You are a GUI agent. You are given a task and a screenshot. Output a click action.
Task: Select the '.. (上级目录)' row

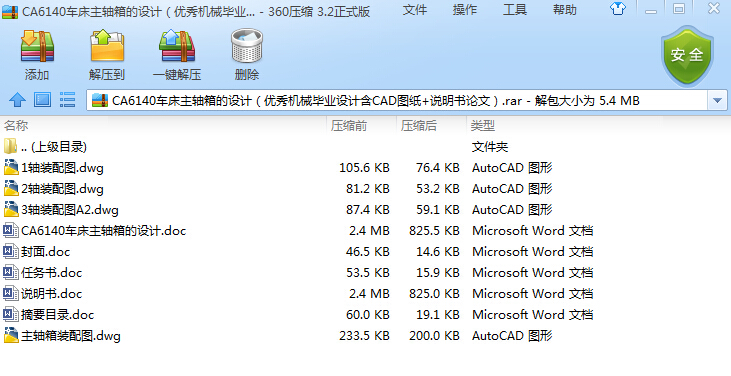(366, 146)
